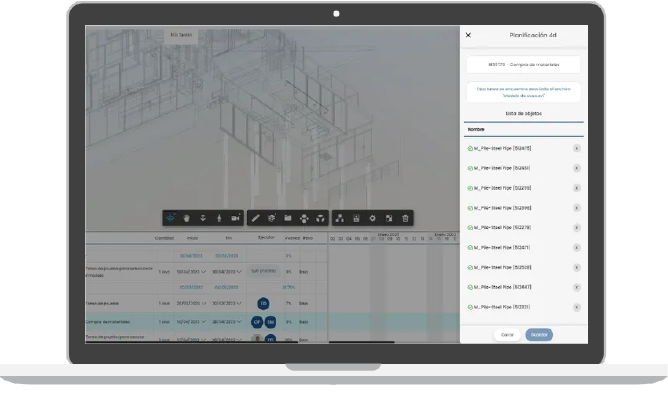Open the camera view tool
This screenshot has width=668, height=396.
235,218
